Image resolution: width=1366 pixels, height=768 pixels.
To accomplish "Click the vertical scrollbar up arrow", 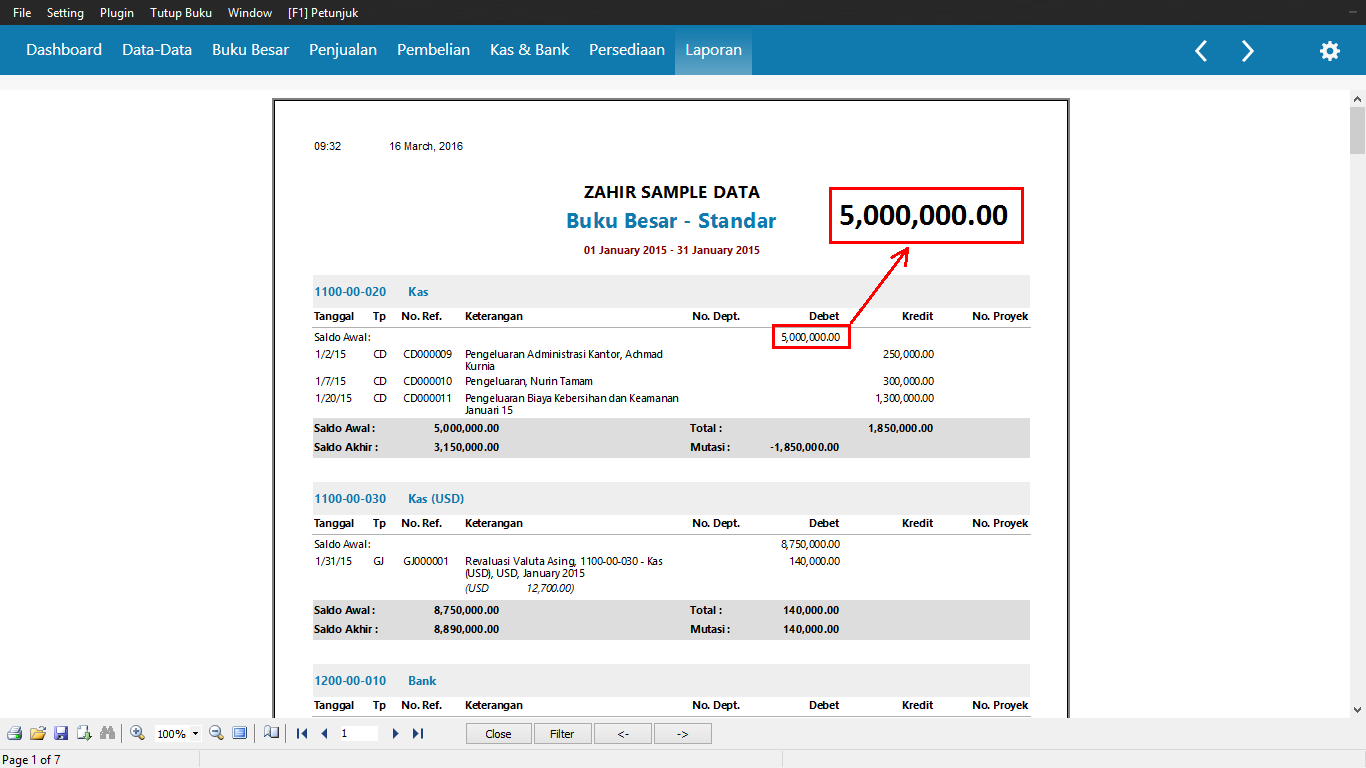I will 1357,99.
